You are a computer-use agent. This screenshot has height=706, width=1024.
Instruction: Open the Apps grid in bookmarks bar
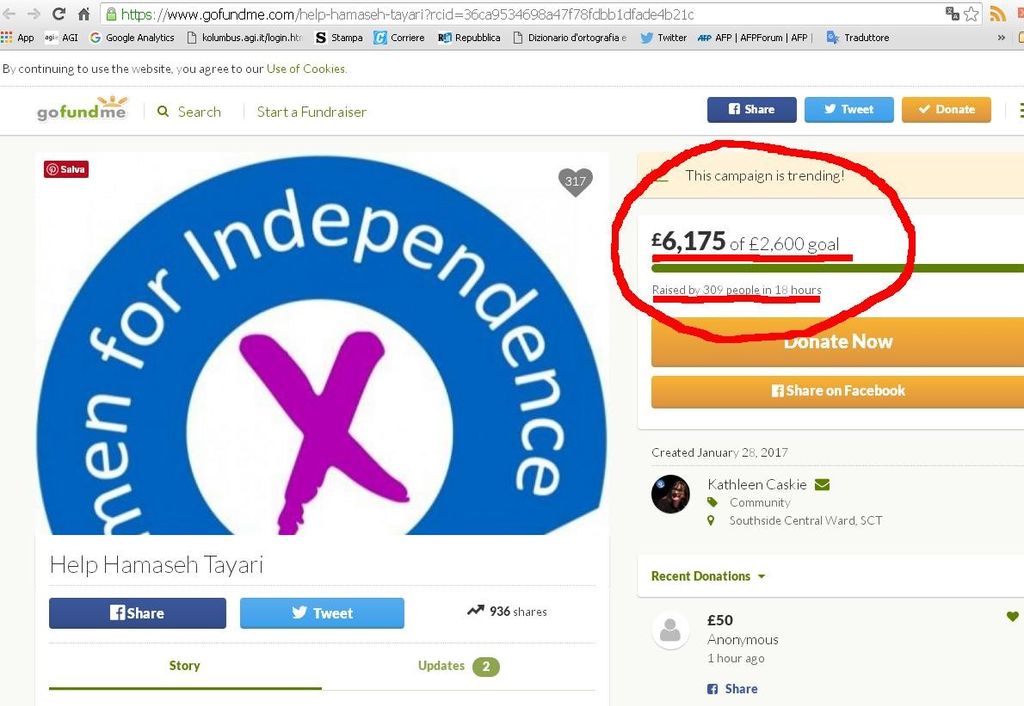click(18, 38)
